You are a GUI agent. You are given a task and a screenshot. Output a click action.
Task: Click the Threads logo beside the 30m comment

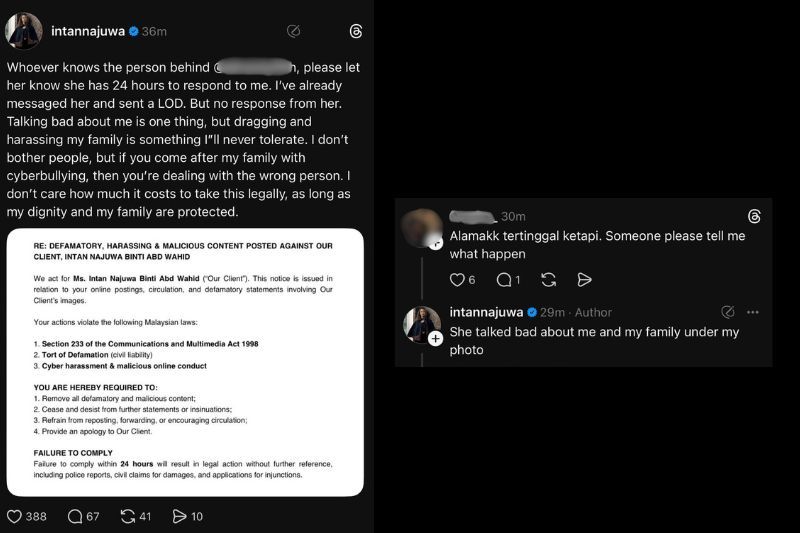point(753,217)
